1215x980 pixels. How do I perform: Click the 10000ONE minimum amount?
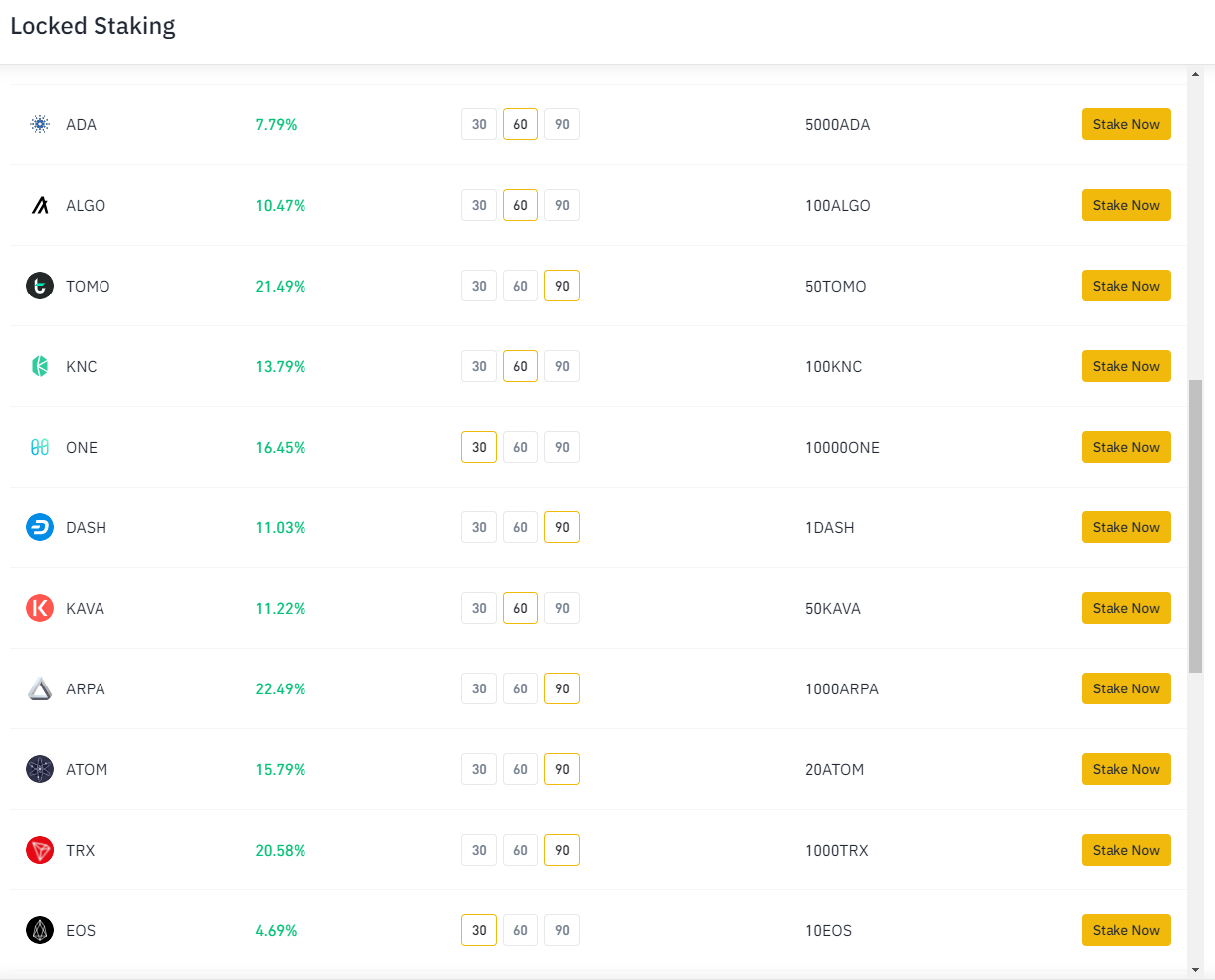pos(842,447)
